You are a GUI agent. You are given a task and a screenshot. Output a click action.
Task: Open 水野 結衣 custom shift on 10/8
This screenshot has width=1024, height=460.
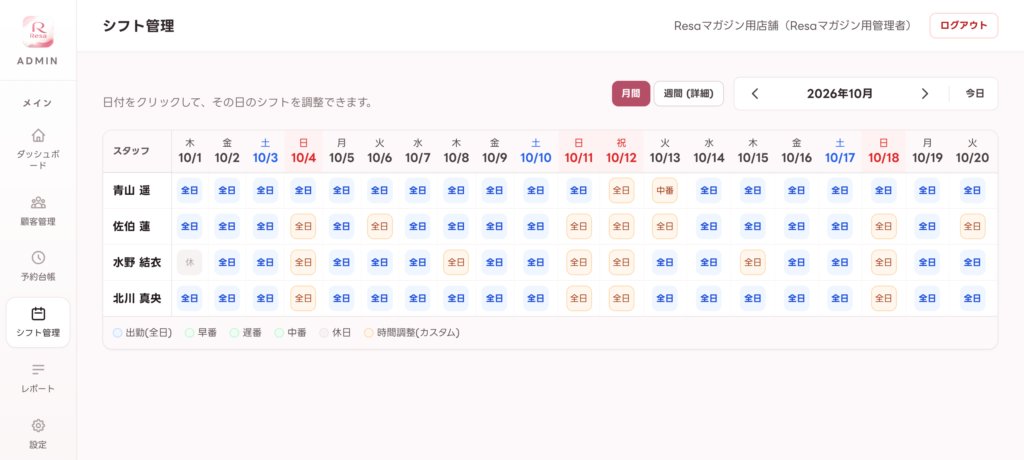click(x=456, y=262)
